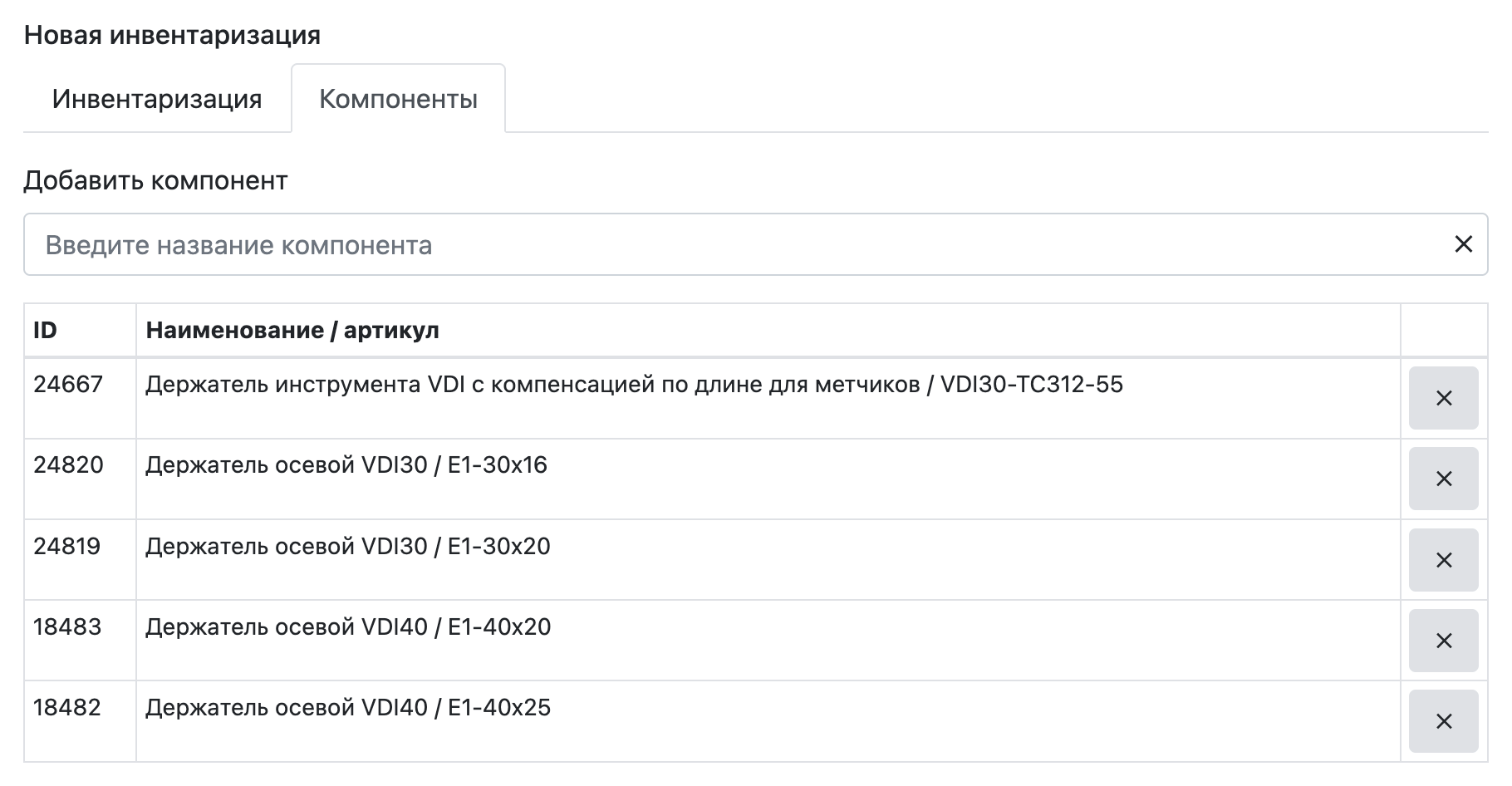Select the ID cell 24667
This screenshot has height=786, width=1512.
(68, 385)
